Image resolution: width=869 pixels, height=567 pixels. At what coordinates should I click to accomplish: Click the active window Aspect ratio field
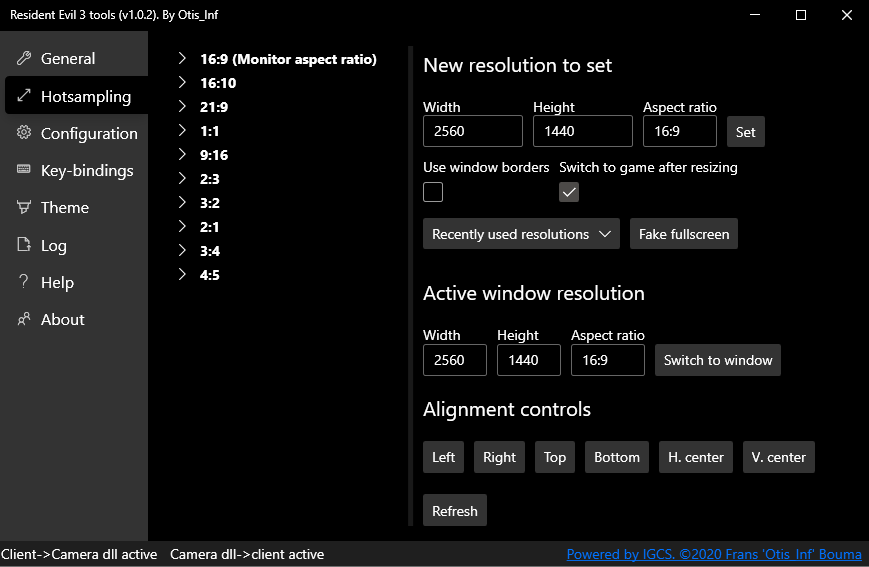tap(607, 360)
